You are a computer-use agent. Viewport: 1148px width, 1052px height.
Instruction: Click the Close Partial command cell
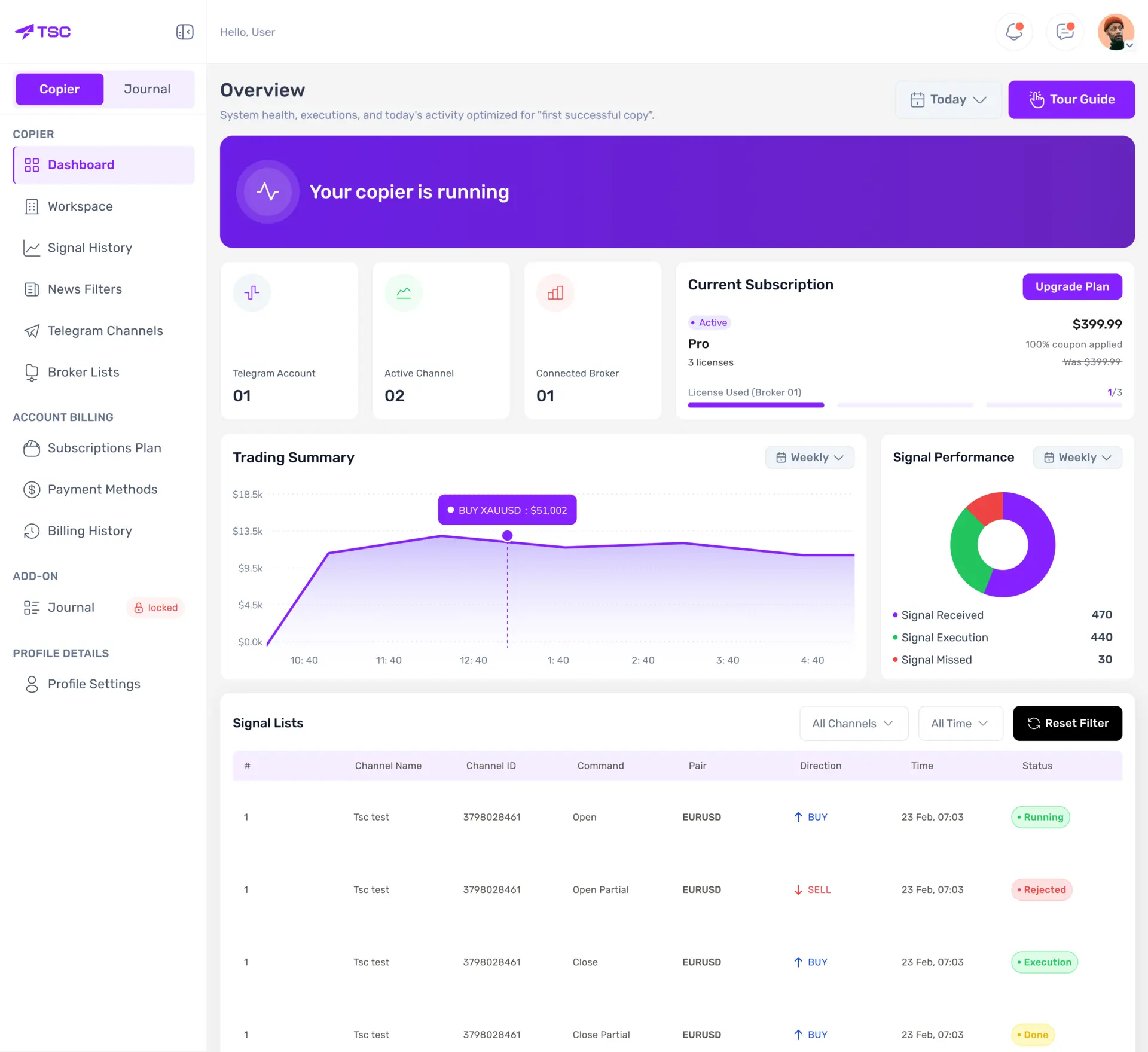[601, 1035]
